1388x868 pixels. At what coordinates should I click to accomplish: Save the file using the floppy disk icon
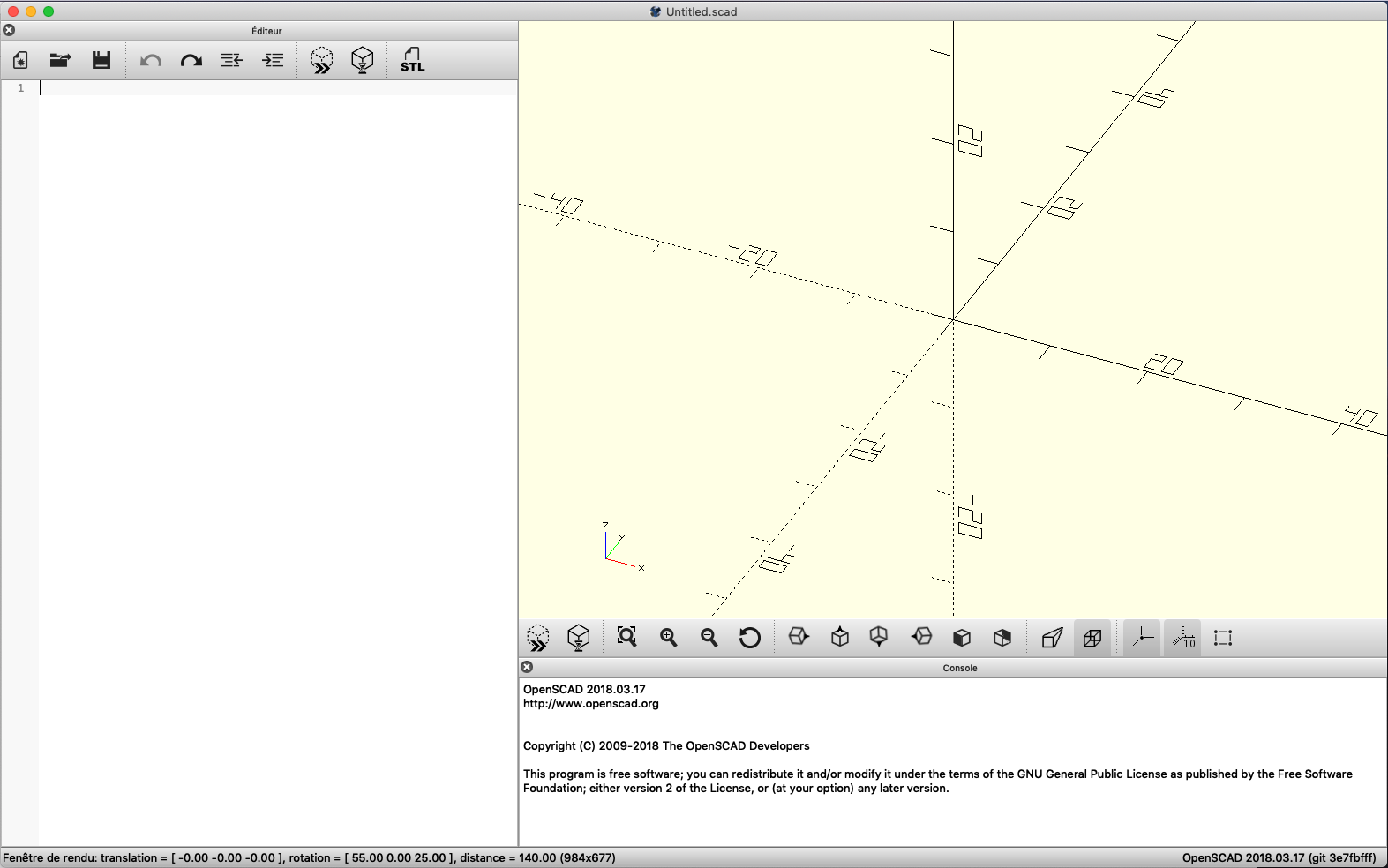coord(101,60)
